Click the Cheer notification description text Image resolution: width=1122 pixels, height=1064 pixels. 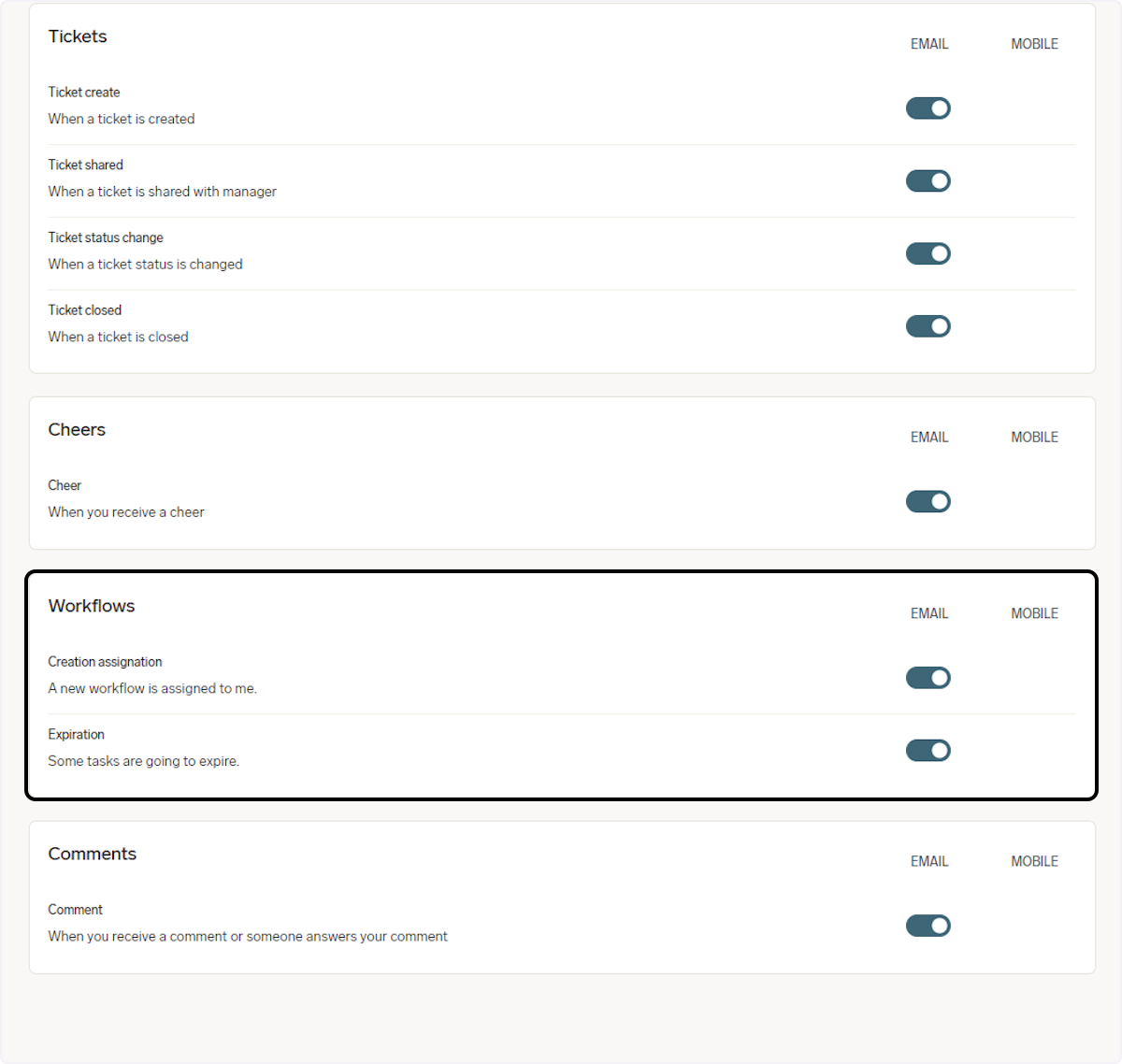coord(126,511)
